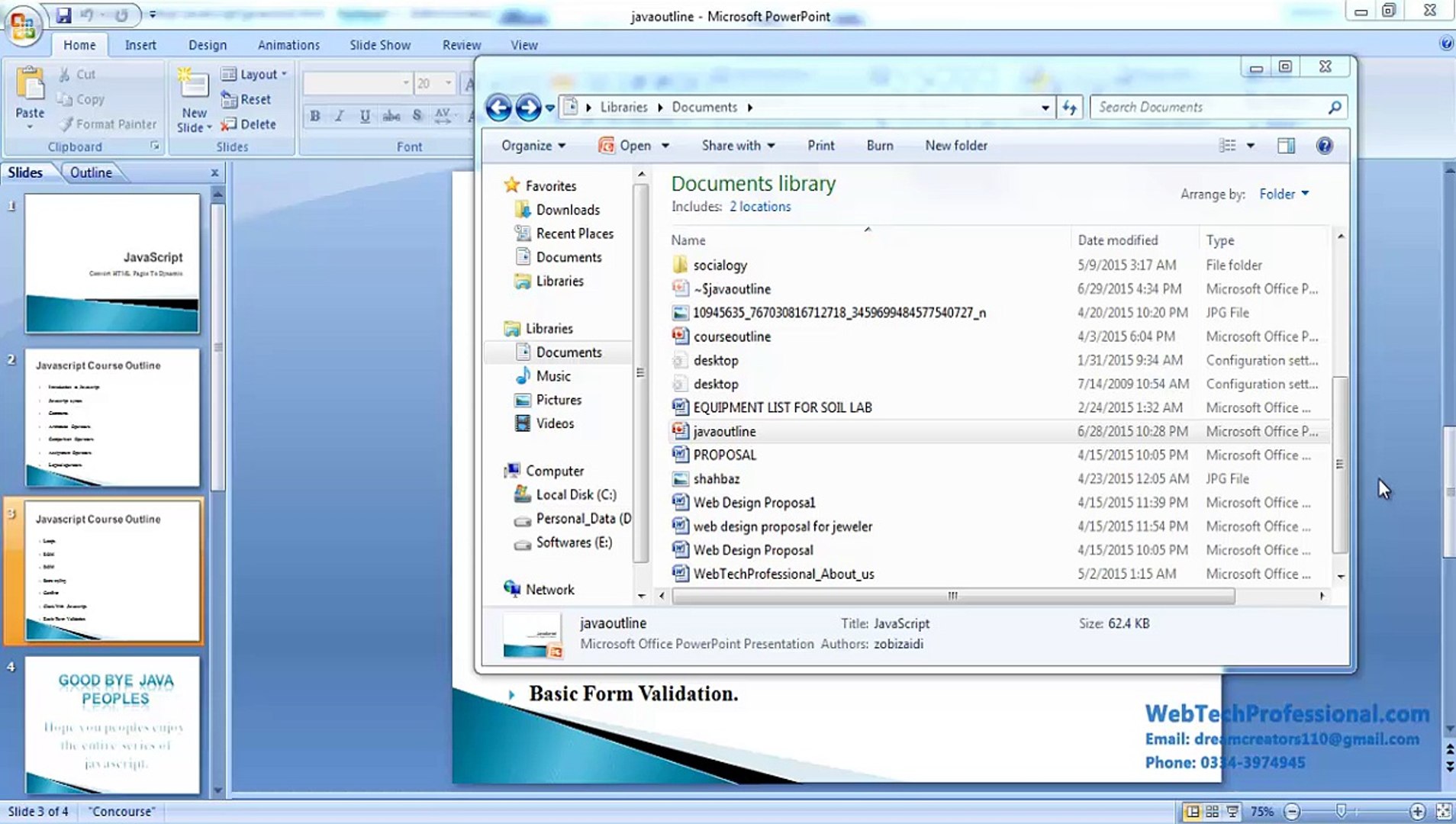The width and height of the screenshot is (1456, 824).
Task: Open the Slide Show ribbon tab
Action: 380,45
